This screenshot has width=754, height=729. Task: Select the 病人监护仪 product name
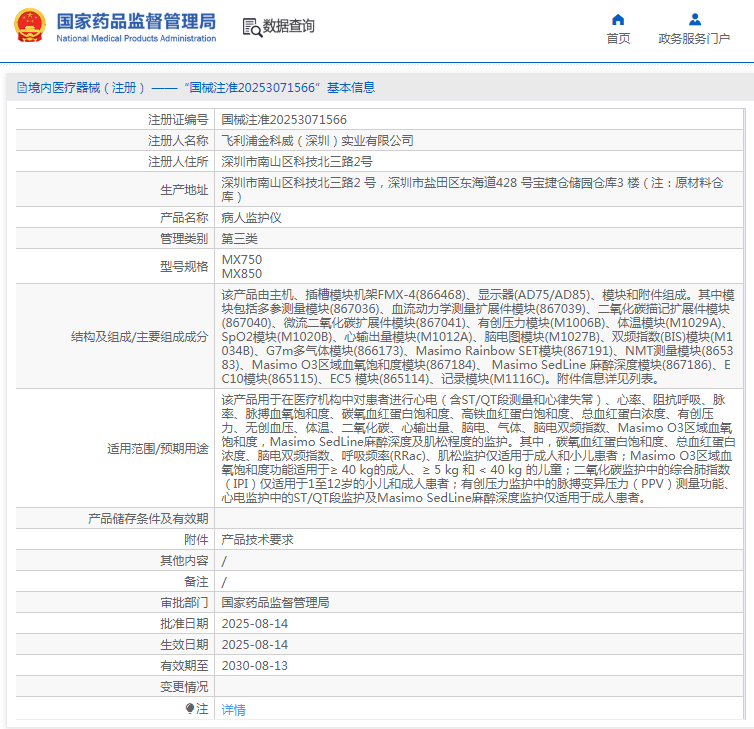tap(251, 218)
